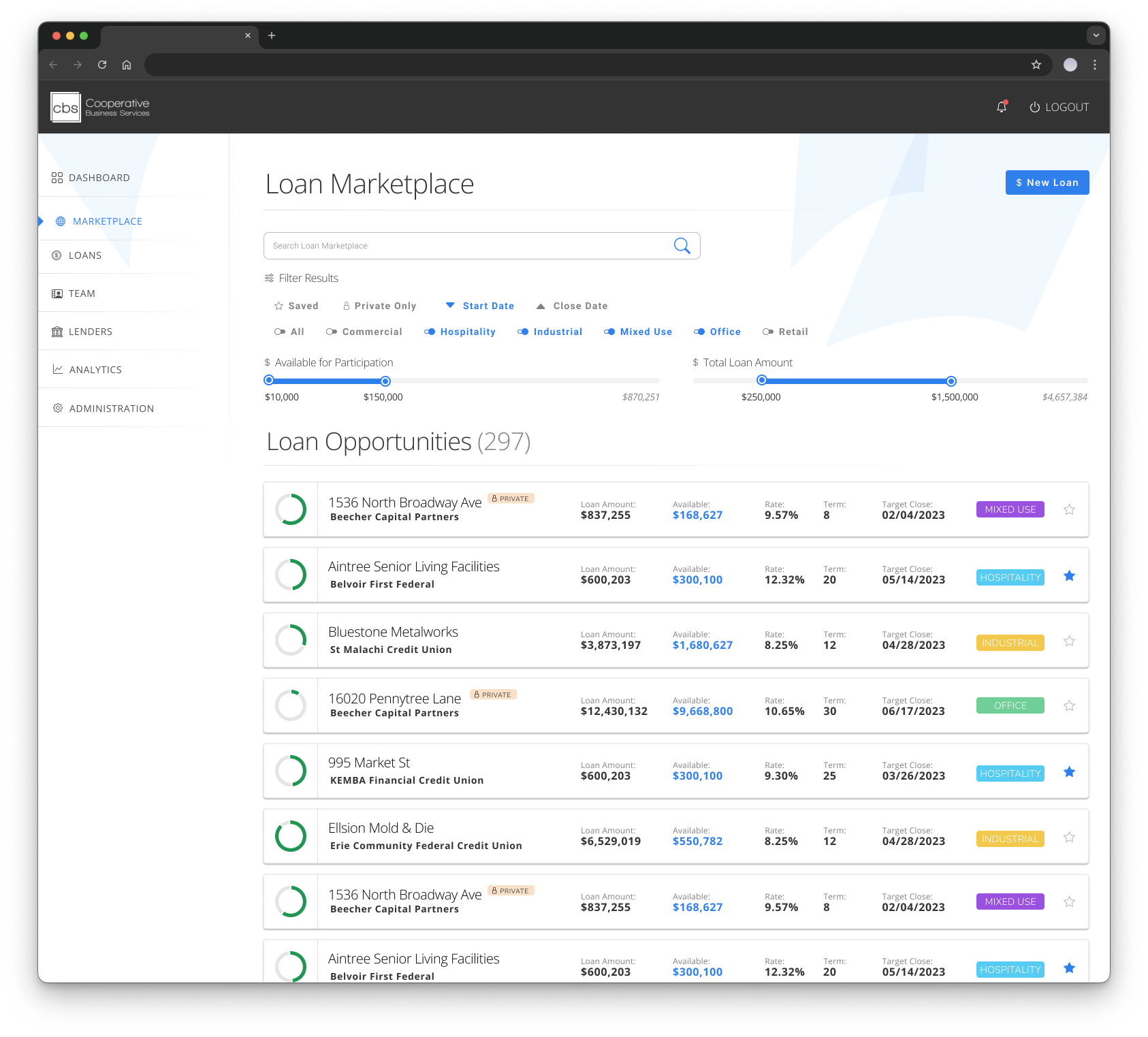Click the browser address bar

598,65
